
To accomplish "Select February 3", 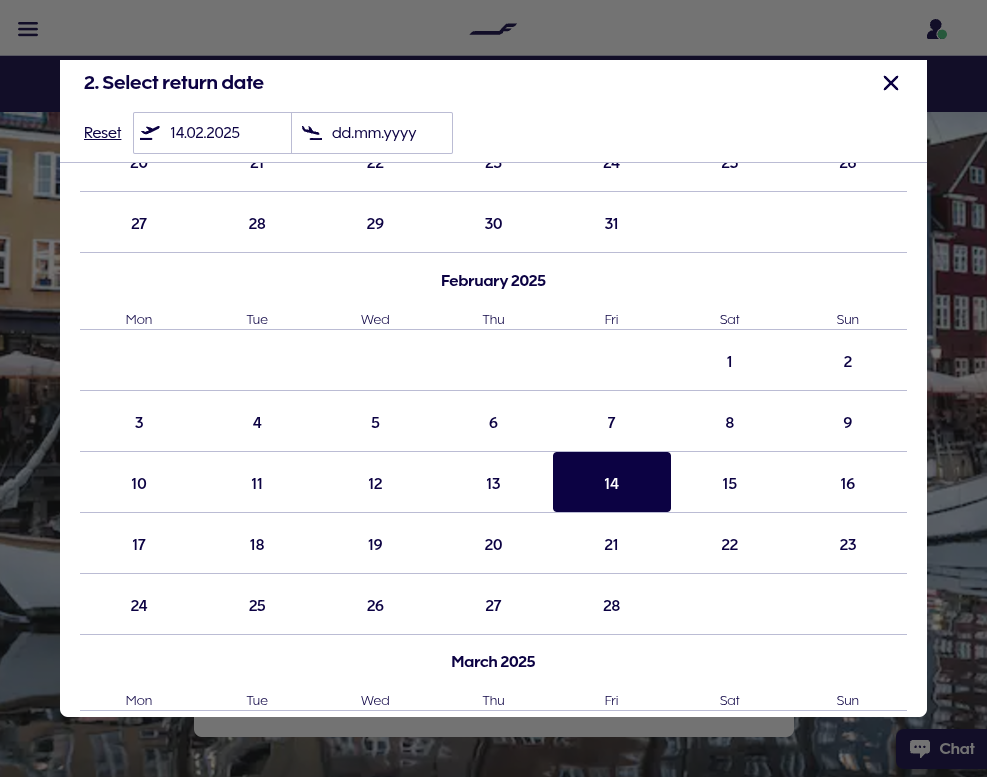I will (x=139, y=423).
